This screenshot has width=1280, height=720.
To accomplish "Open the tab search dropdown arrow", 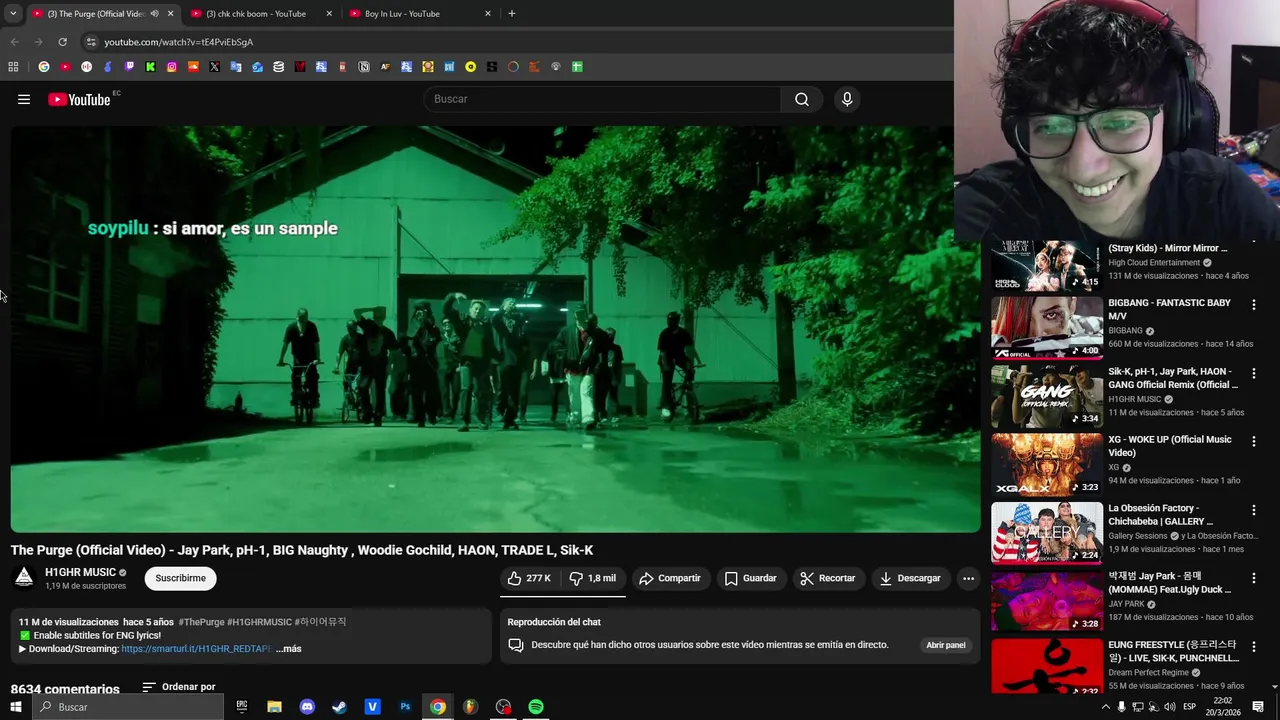I will (x=12, y=14).
